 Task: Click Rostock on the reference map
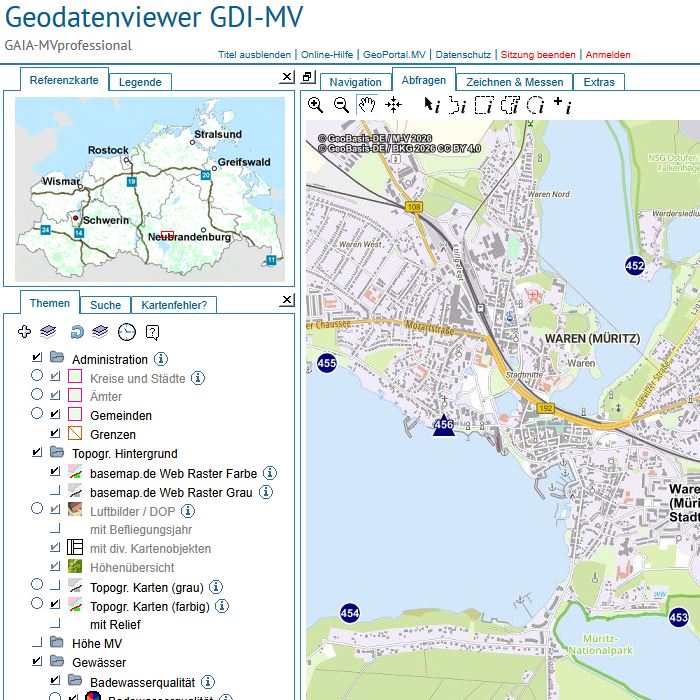108,150
